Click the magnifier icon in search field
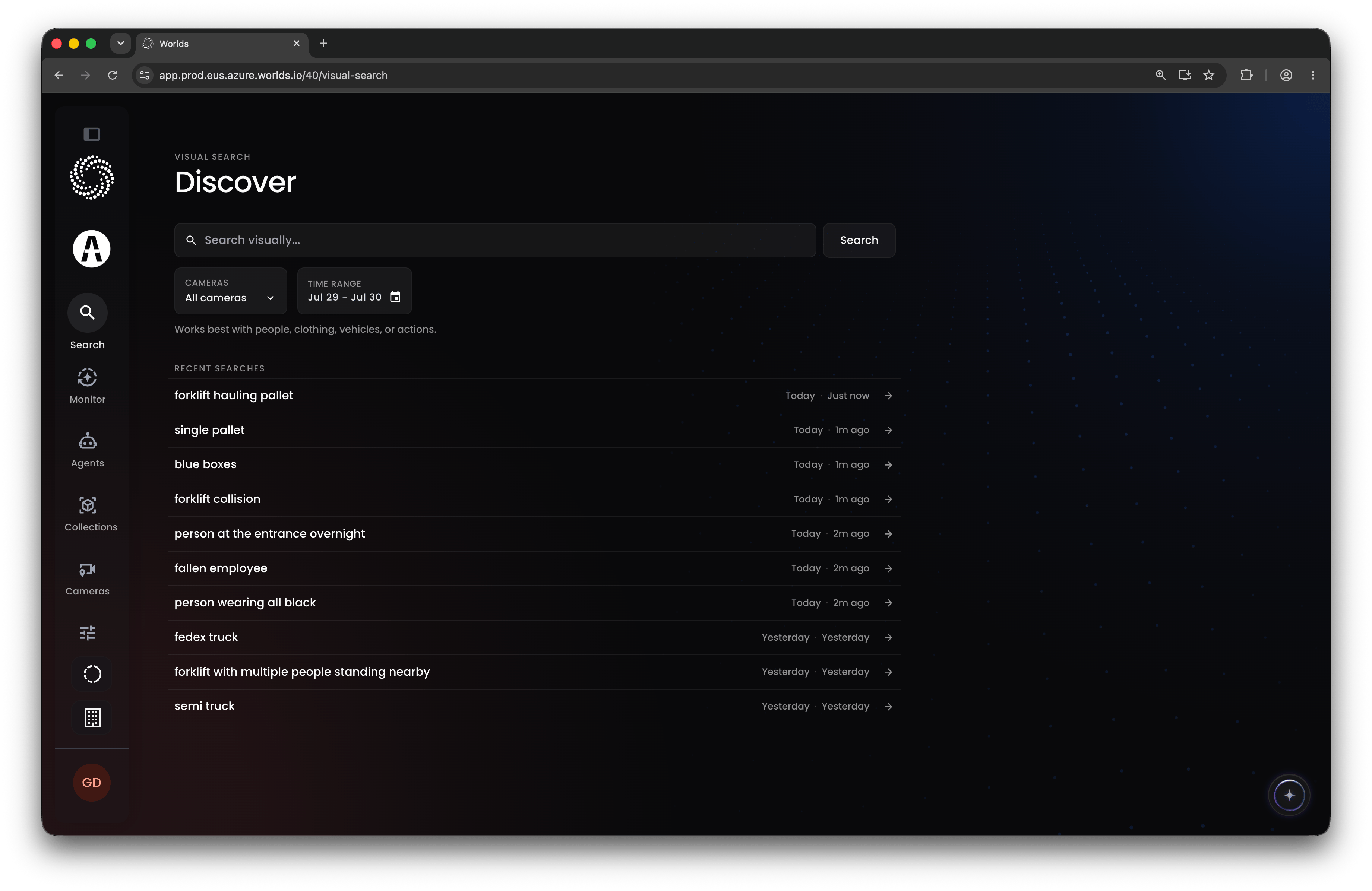 click(191, 240)
